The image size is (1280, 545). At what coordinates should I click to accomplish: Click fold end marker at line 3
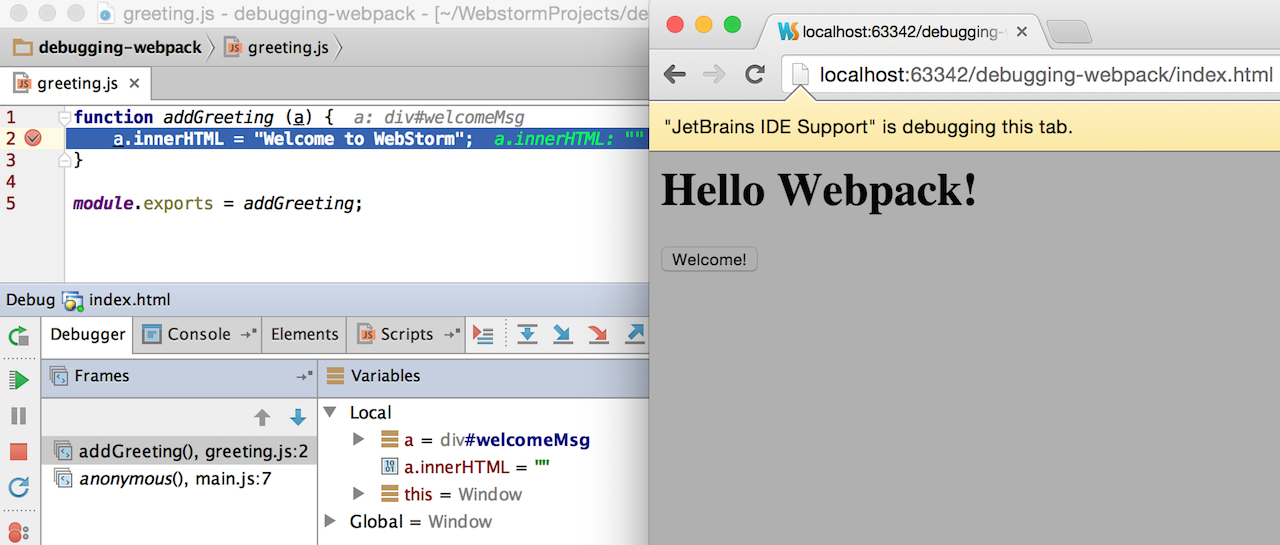click(64, 159)
